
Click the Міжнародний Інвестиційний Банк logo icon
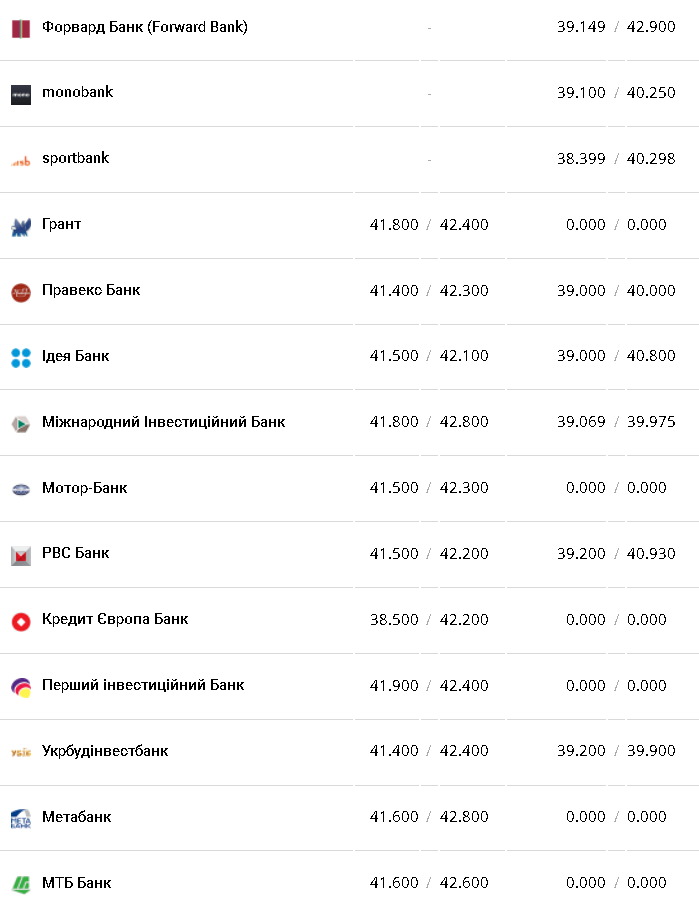tap(21, 423)
